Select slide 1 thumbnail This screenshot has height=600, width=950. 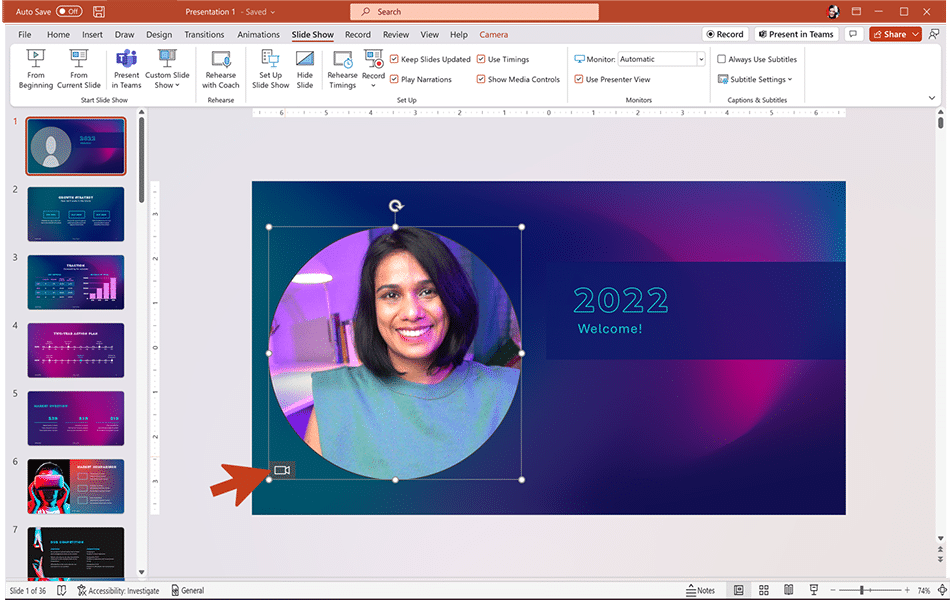[x=76, y=146]
